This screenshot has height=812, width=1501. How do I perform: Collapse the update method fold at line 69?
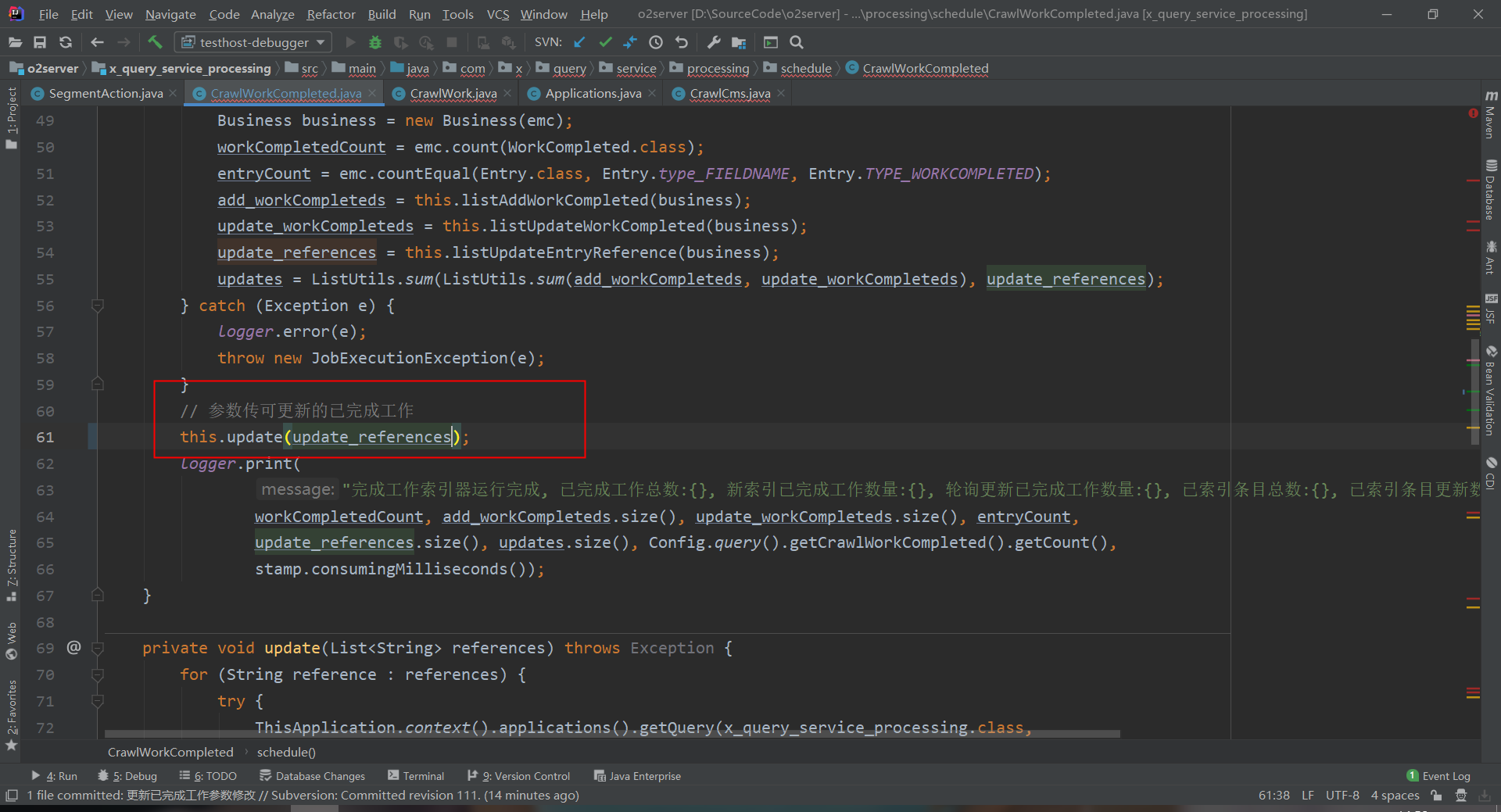pyautogui.click(x=98, y=648)
